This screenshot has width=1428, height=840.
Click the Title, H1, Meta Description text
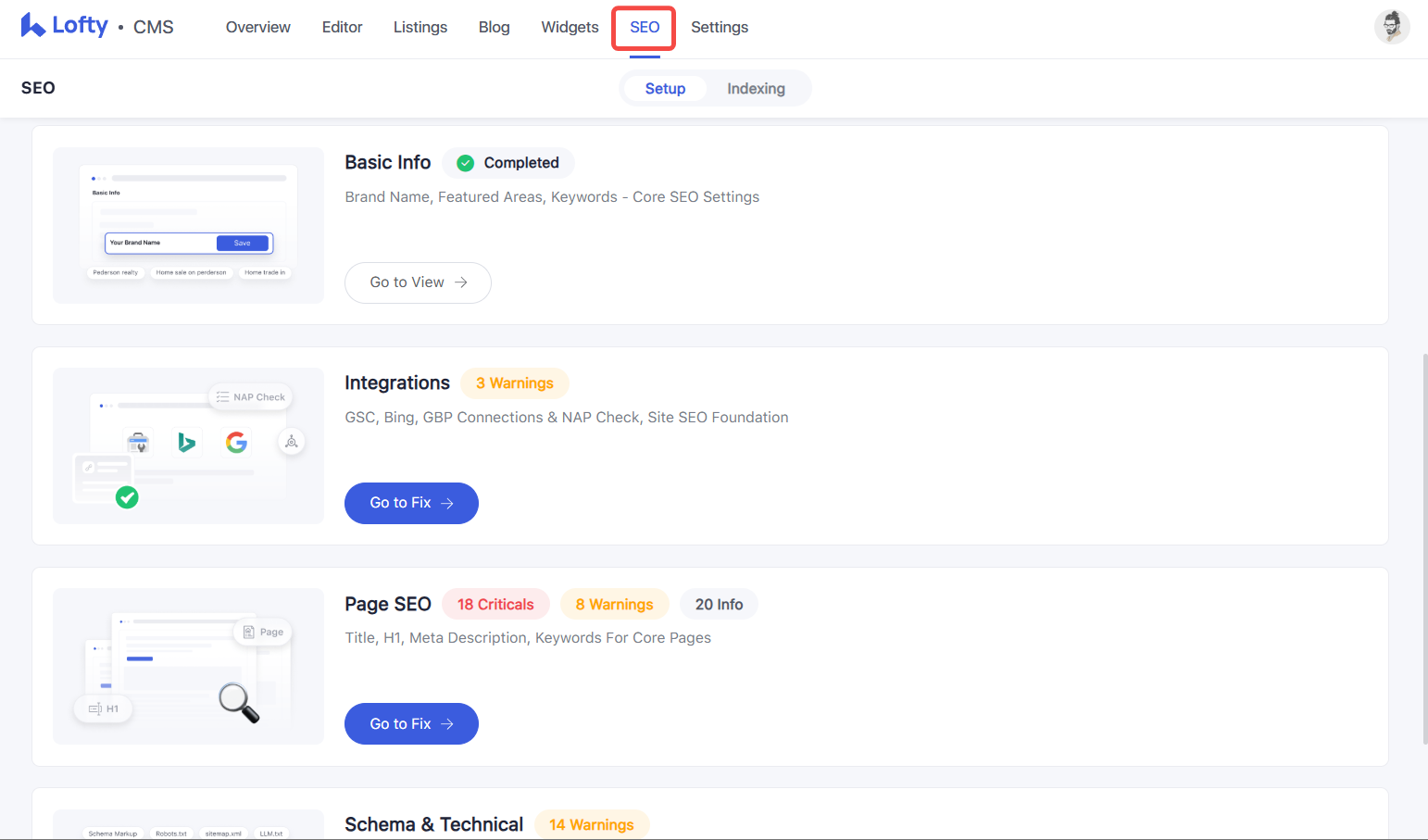[x=528, y=638]
